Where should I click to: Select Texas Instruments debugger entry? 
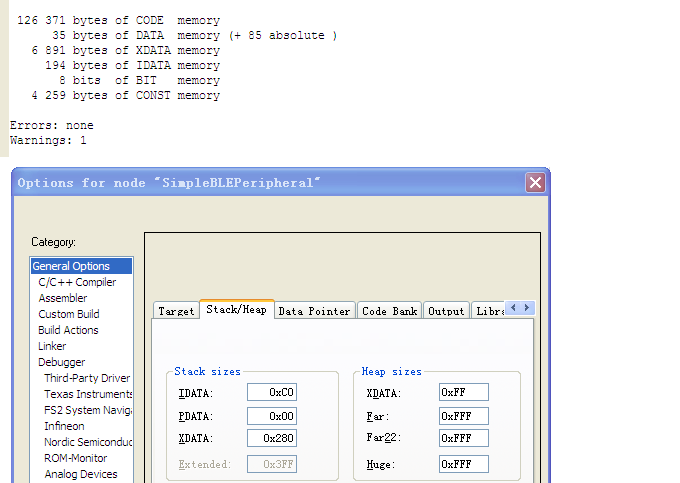(x=88, y=394)
